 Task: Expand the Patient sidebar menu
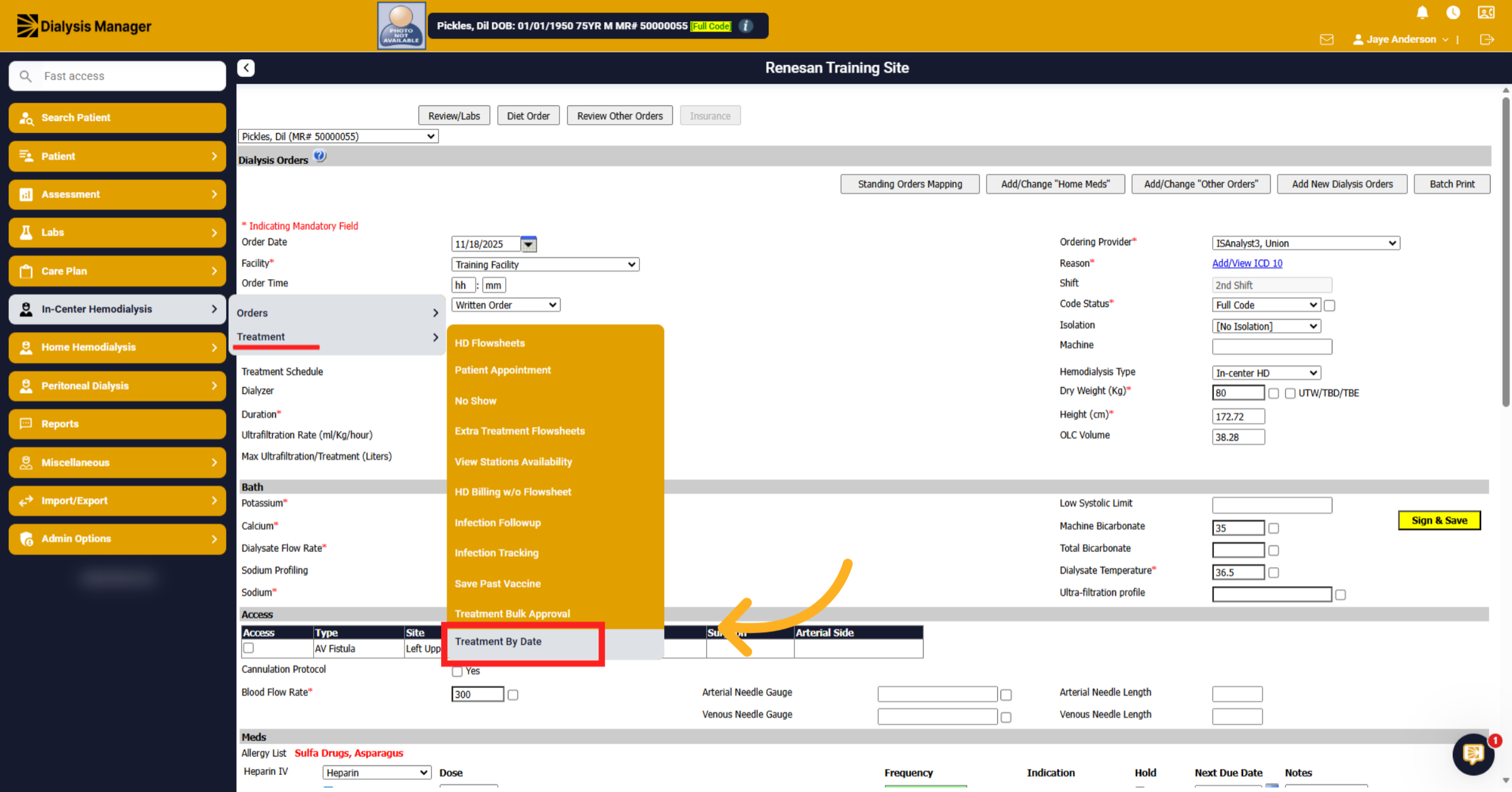tap(117, 156)
